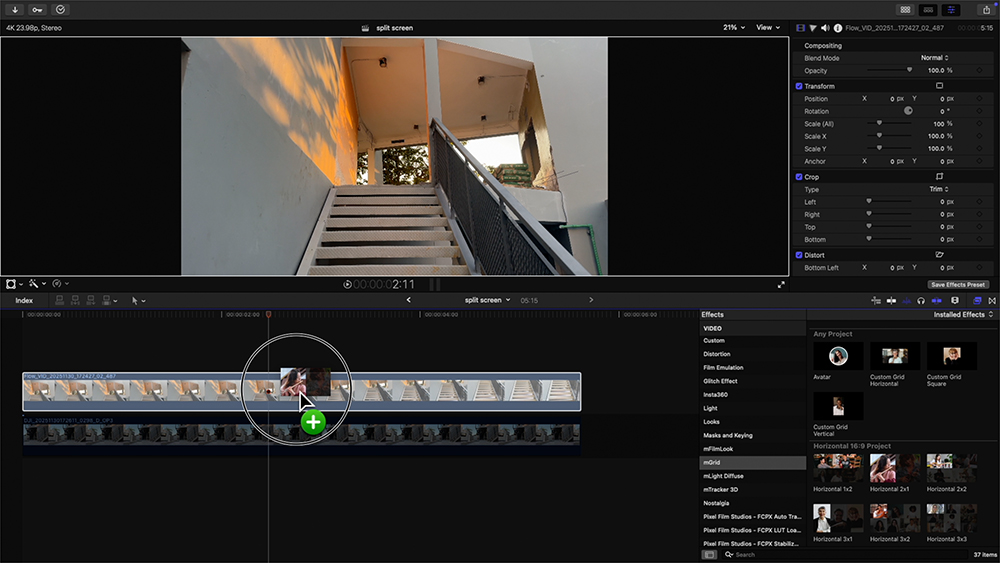The image size is (1000, 563).
Task: Open the Blend Mode Normal dropdown
Action: click(x=934, y=58)
